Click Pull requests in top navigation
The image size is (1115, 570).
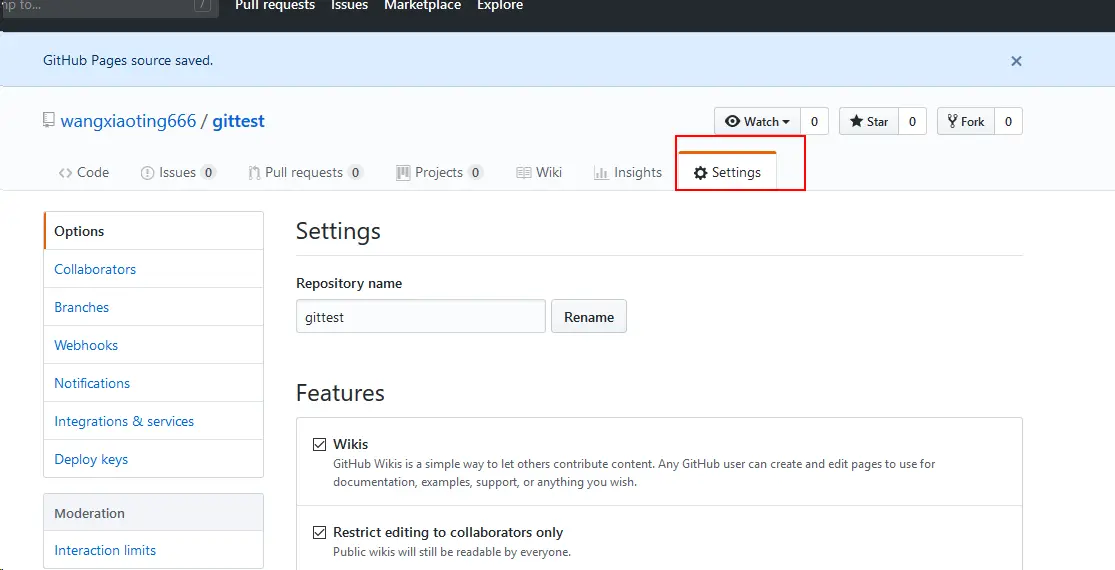click(275, 5)
